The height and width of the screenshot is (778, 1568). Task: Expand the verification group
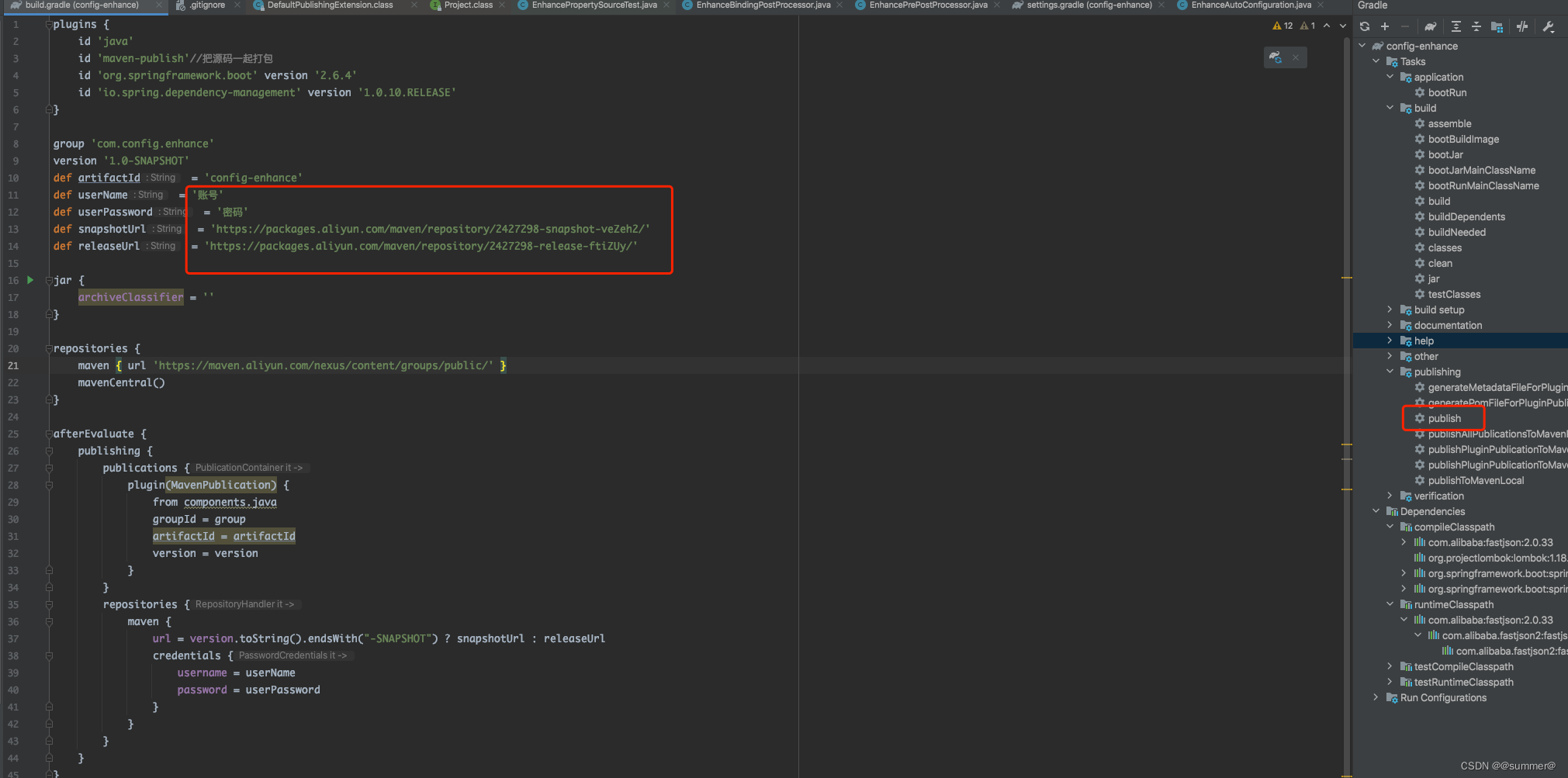(1390, 496)
